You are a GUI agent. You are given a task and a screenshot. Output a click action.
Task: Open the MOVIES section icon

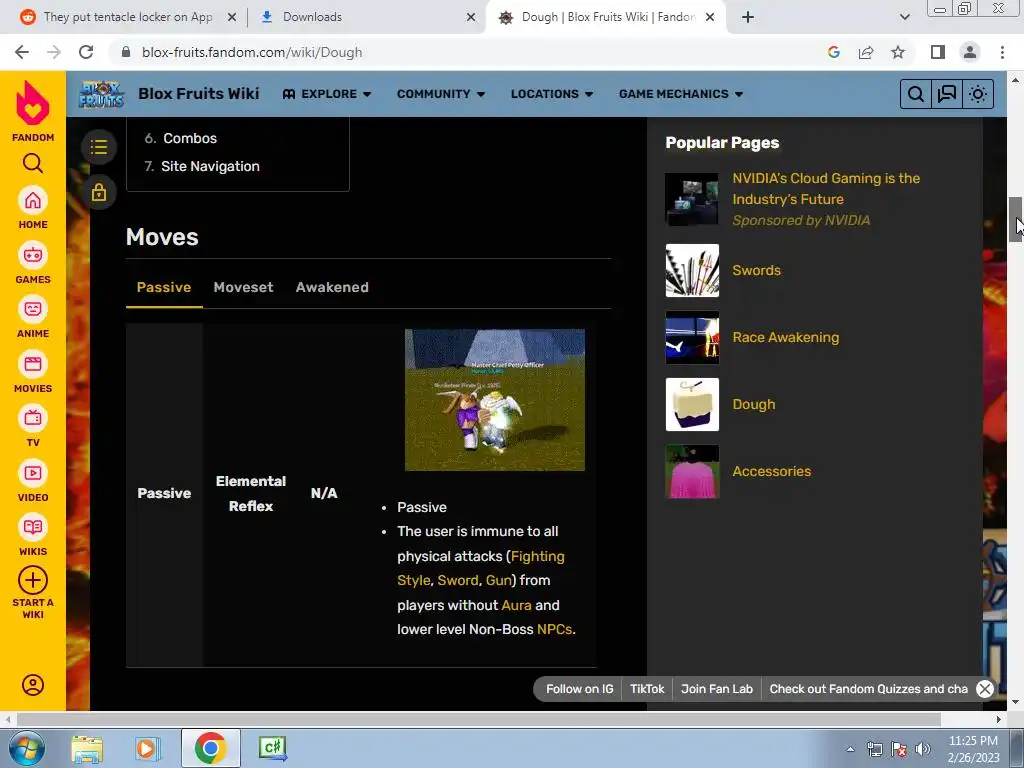click(x=33, y=364)
